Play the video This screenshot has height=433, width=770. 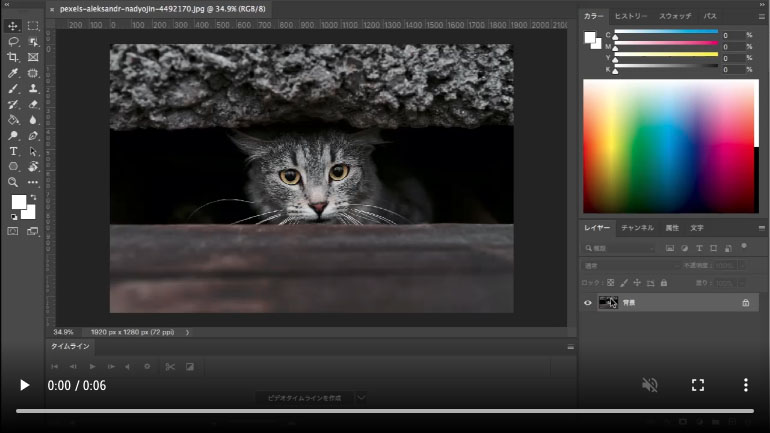pos(24,385)
